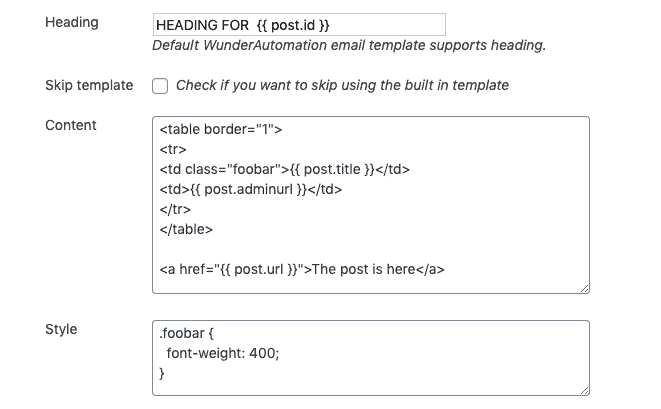Viewport: 661px width, 409px height.
Task: Place cursor on the foobar td line
Action: tap(284, 169)
